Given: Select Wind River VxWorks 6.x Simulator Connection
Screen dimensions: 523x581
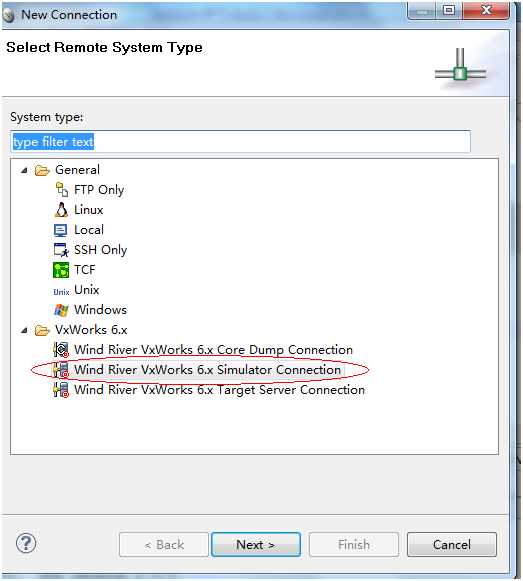Looking at the screenshot, I should coord(207,369).
